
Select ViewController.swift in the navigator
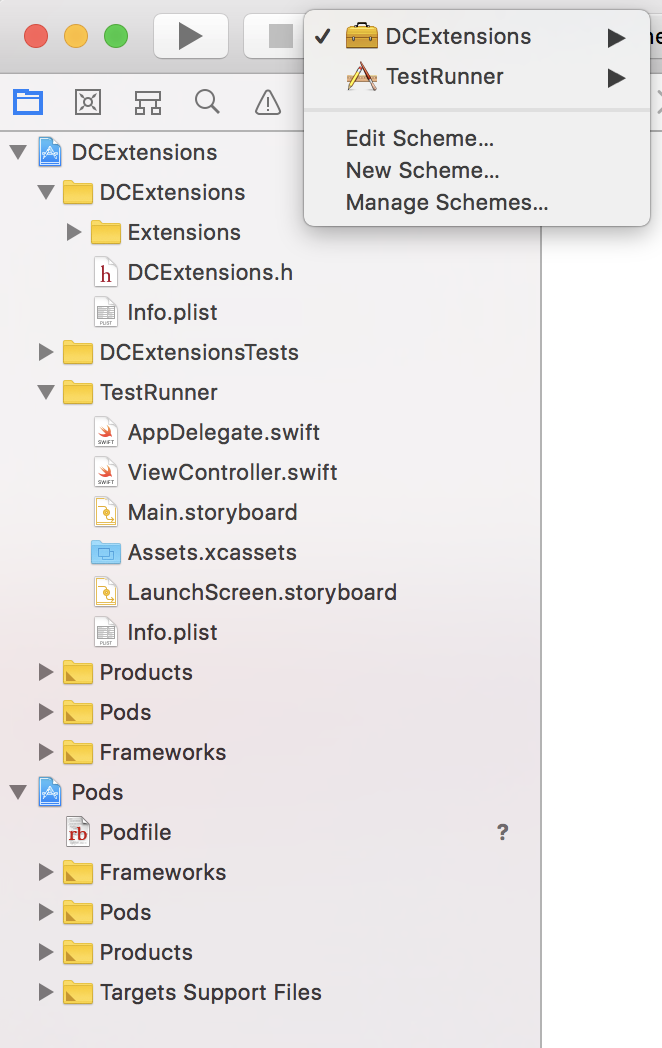tap(232, 473)
